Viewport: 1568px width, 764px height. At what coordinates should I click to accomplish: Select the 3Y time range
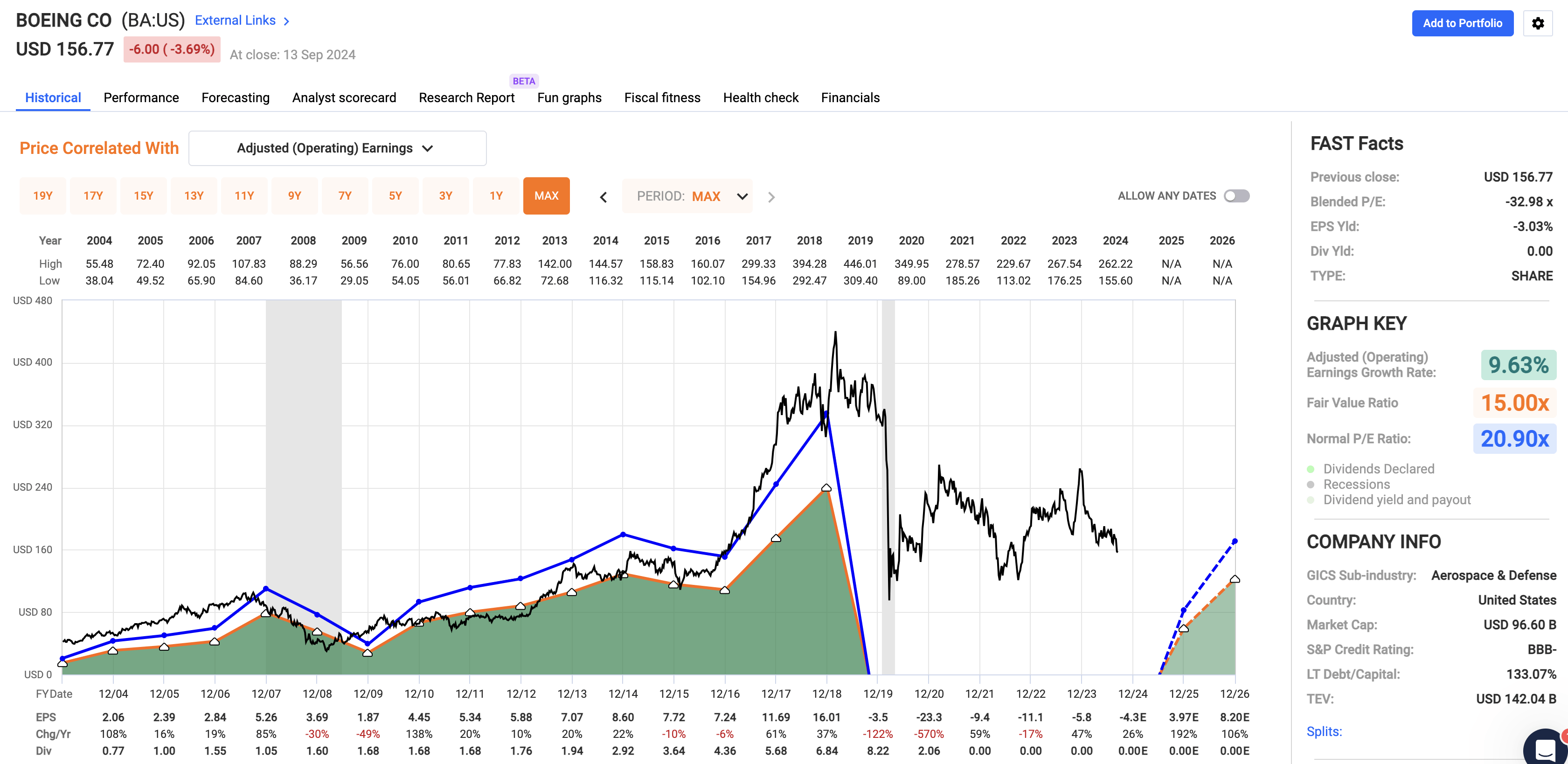pyautogui.click(x=445, y=196)
